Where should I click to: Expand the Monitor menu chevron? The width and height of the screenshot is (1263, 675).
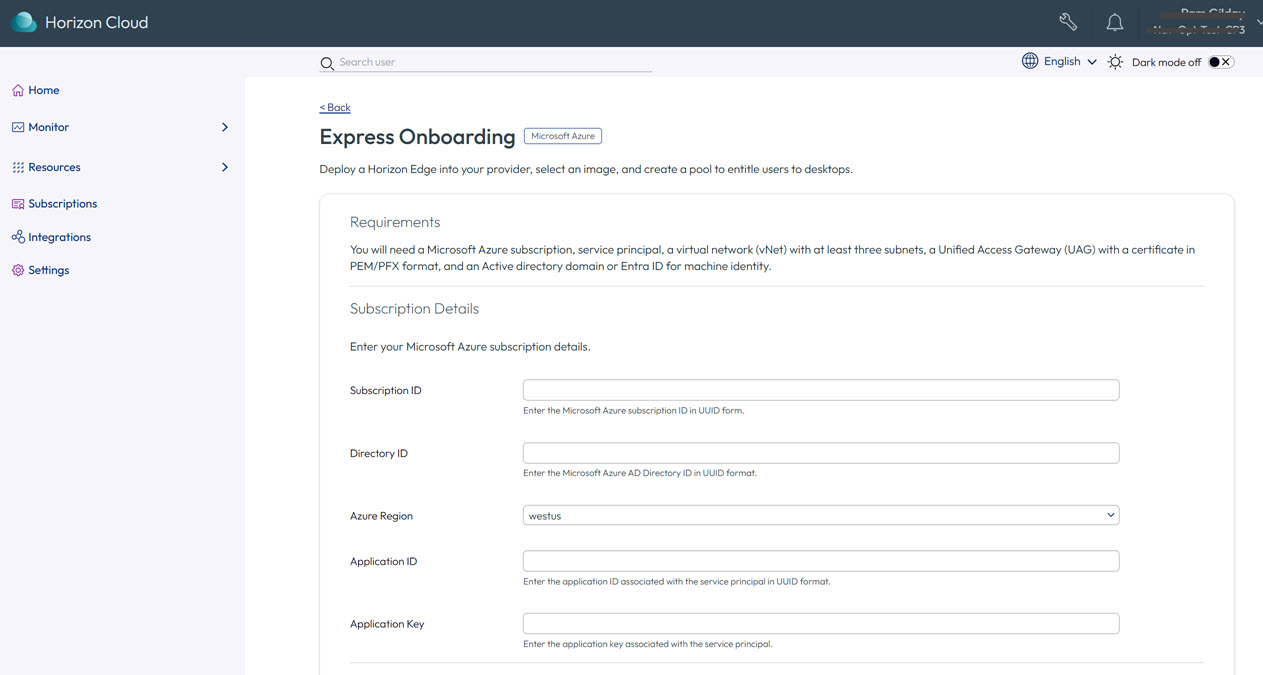click(225, 127)
